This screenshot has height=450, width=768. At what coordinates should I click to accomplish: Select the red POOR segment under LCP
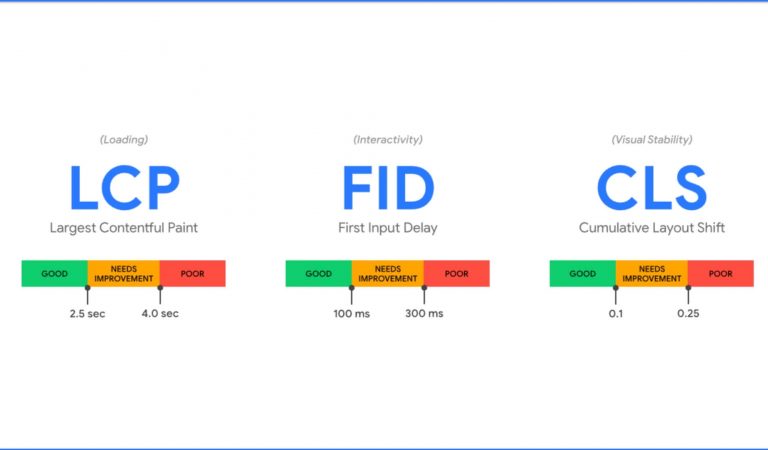[x=192, y=274]
